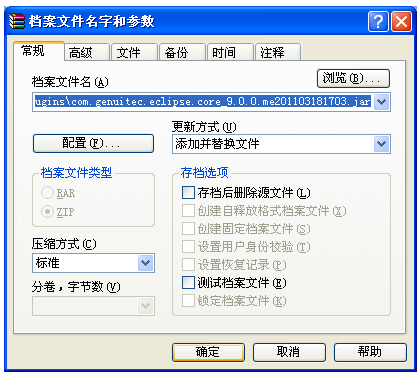Viewport: 419px width, 373px height.
Task: Expand the archive file name dropdown arrow
Action: click(381, 102)
